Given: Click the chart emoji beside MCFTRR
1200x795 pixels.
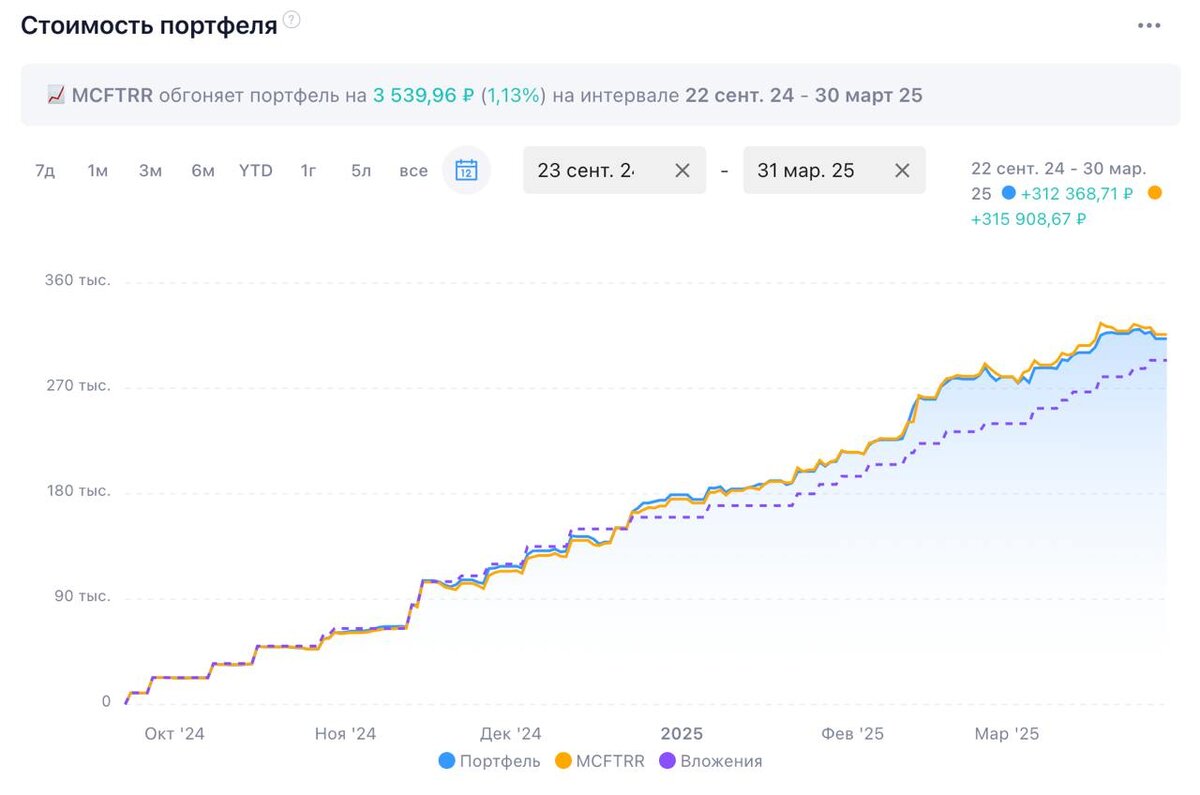Looking at the screenshot, I should tap(56, 95).
